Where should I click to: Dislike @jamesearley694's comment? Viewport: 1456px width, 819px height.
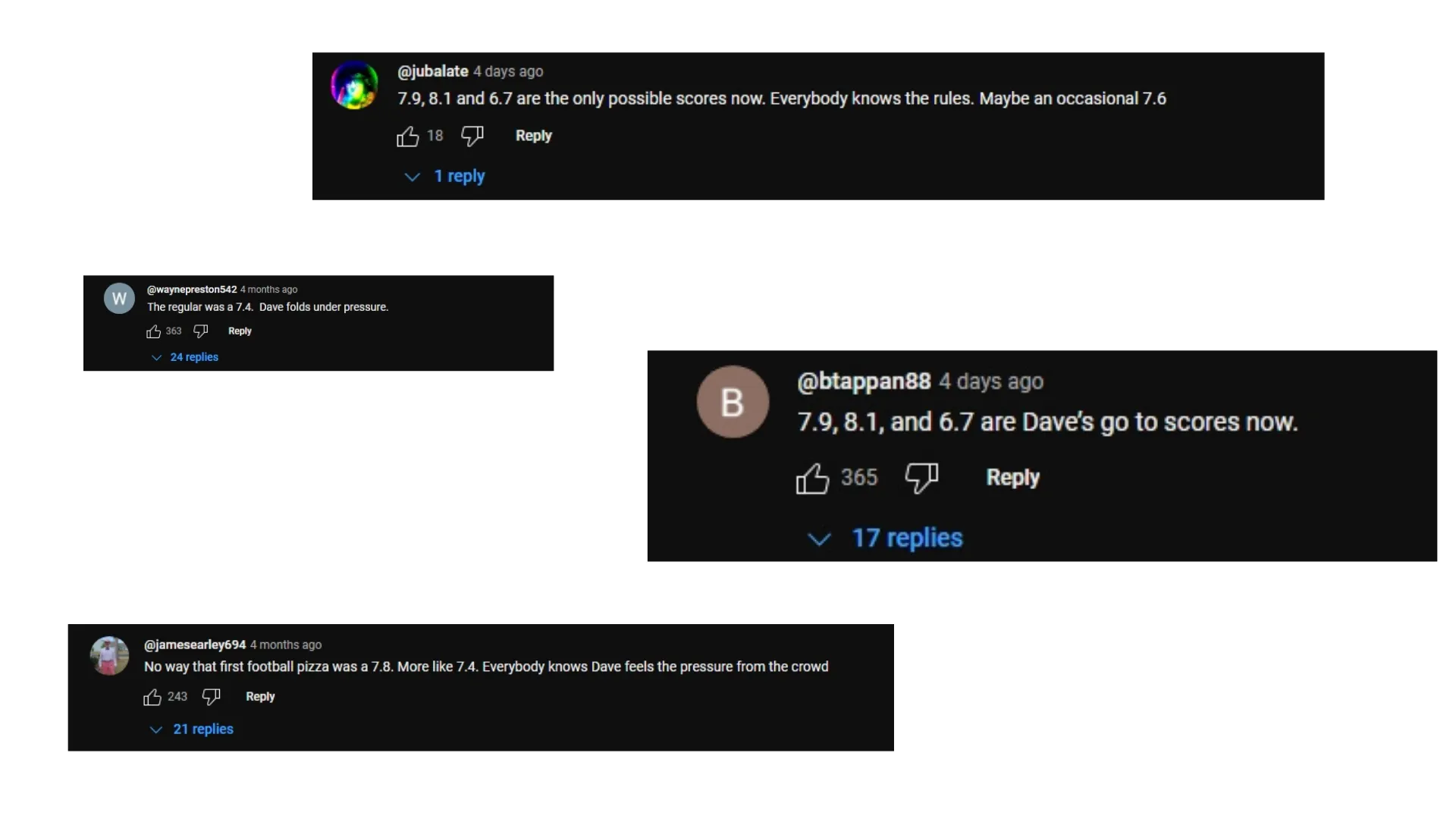(x=210, y=696)
